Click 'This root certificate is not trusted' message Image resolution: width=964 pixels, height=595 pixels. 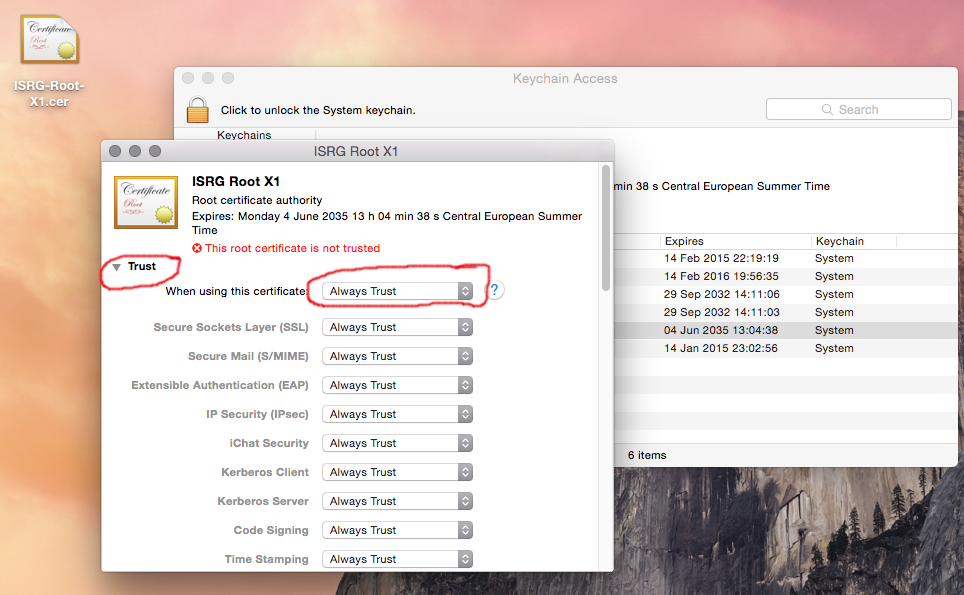(292, 248)
